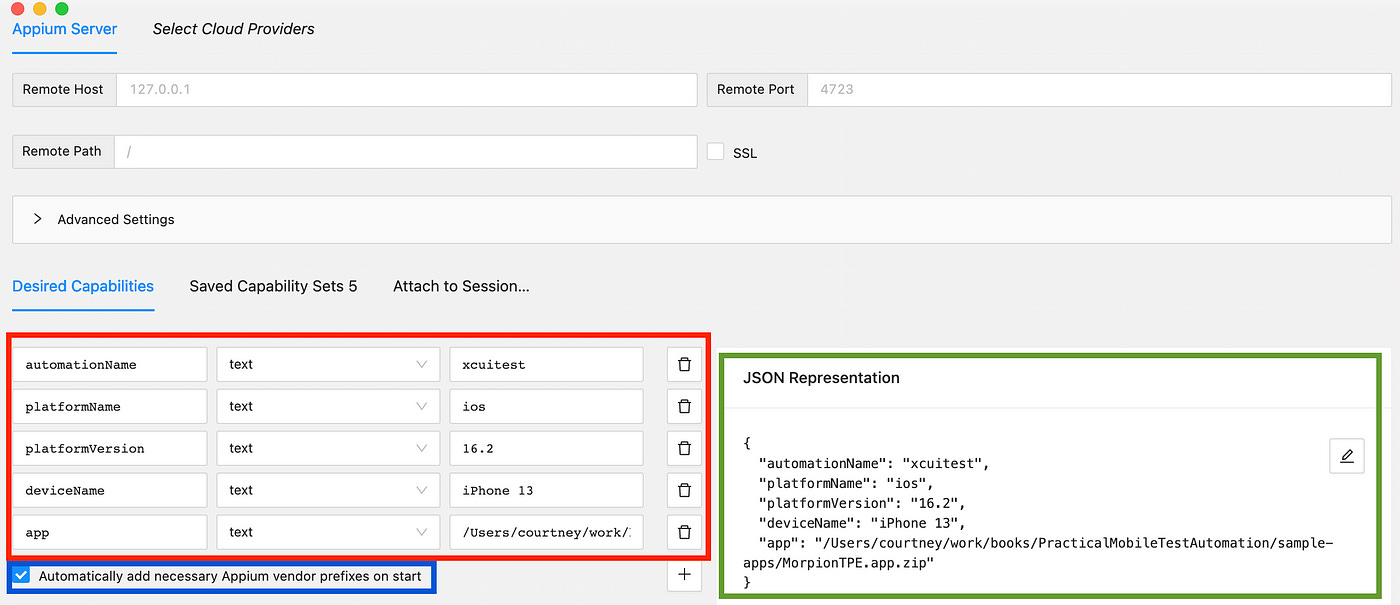Click the Remote Path input field

click(x=405, y=151)
